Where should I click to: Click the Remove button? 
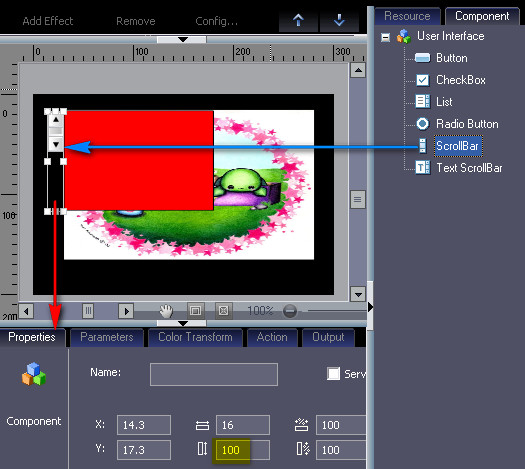tap(136, 21)
